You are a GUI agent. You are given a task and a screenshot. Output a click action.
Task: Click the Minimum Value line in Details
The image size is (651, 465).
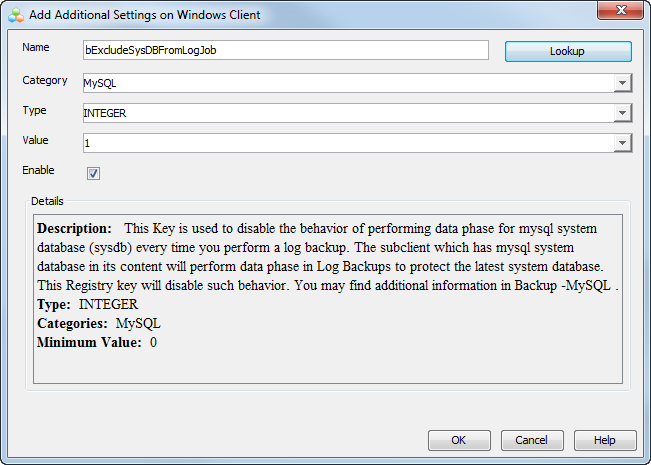[97, 343]
